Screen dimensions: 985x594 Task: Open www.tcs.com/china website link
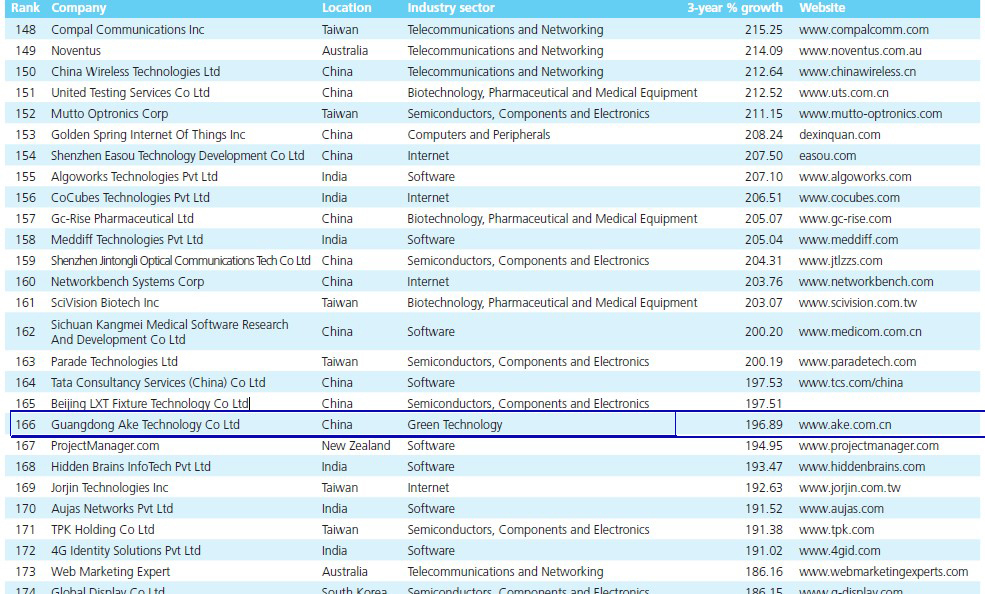click(851, 382)
